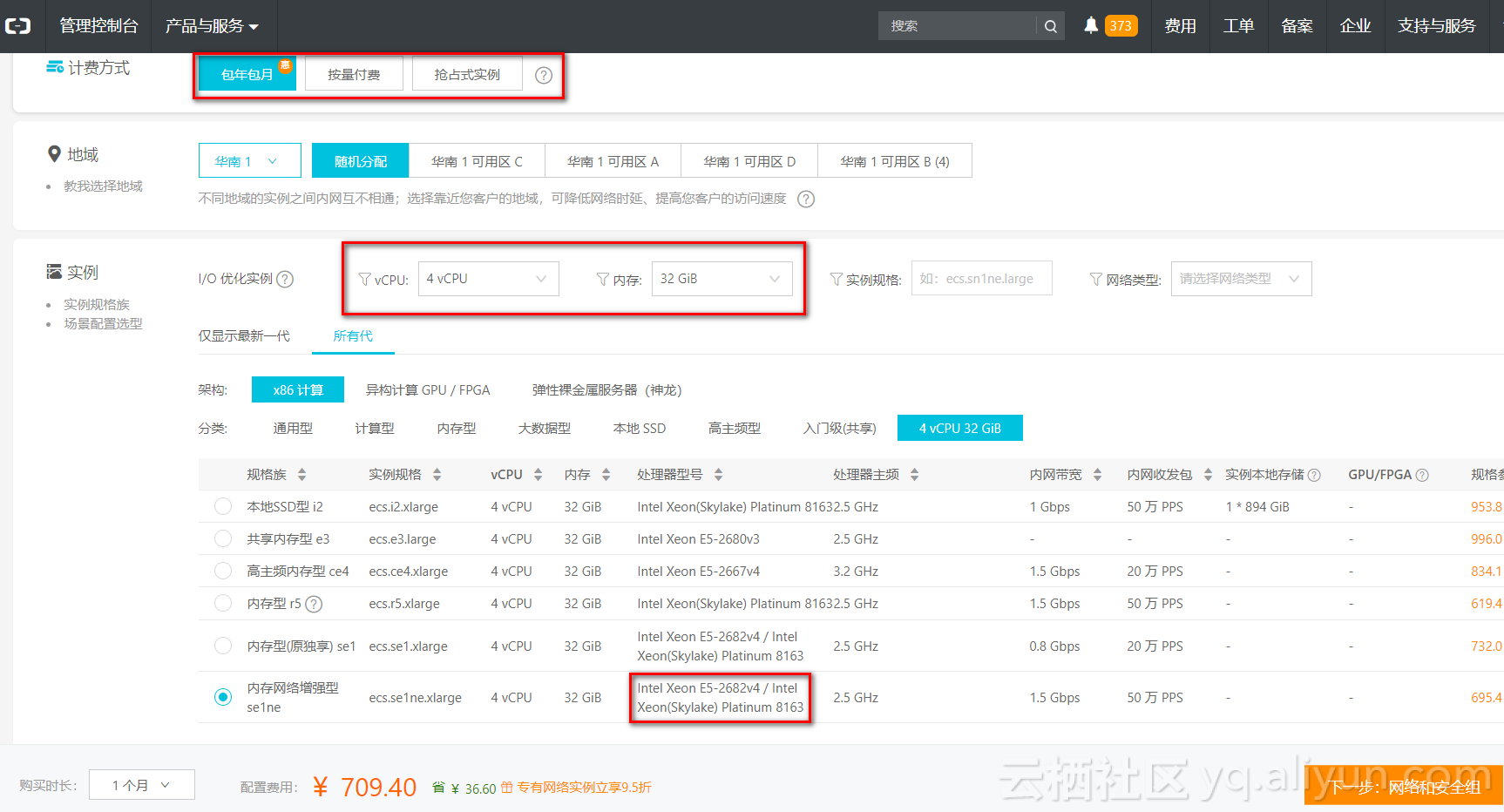Open the 华南 1 region dropdown
This screenshot has height=812, width=1504.
[250, 161]
